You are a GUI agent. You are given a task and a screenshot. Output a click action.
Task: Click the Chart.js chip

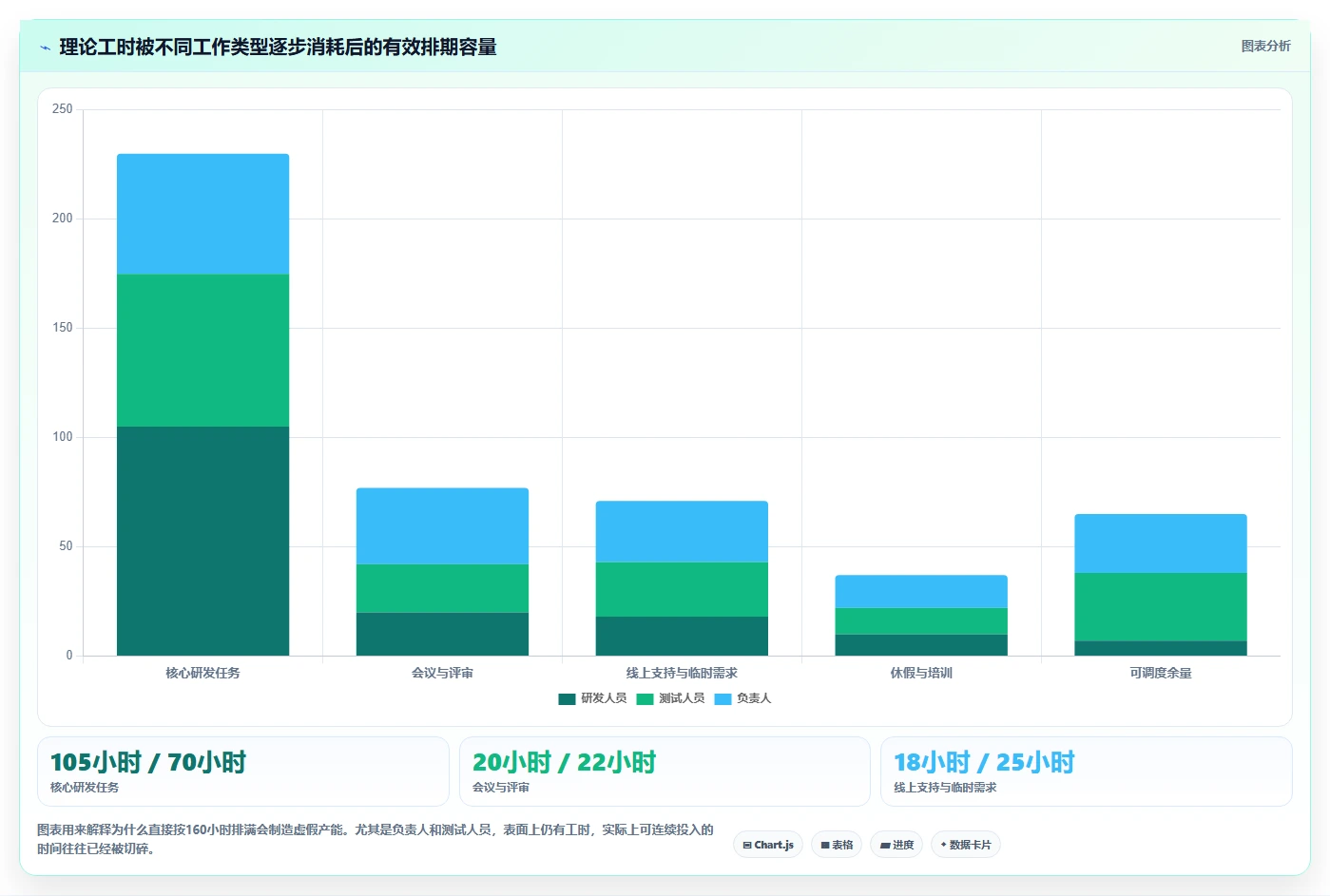click(x=768, y=845)
